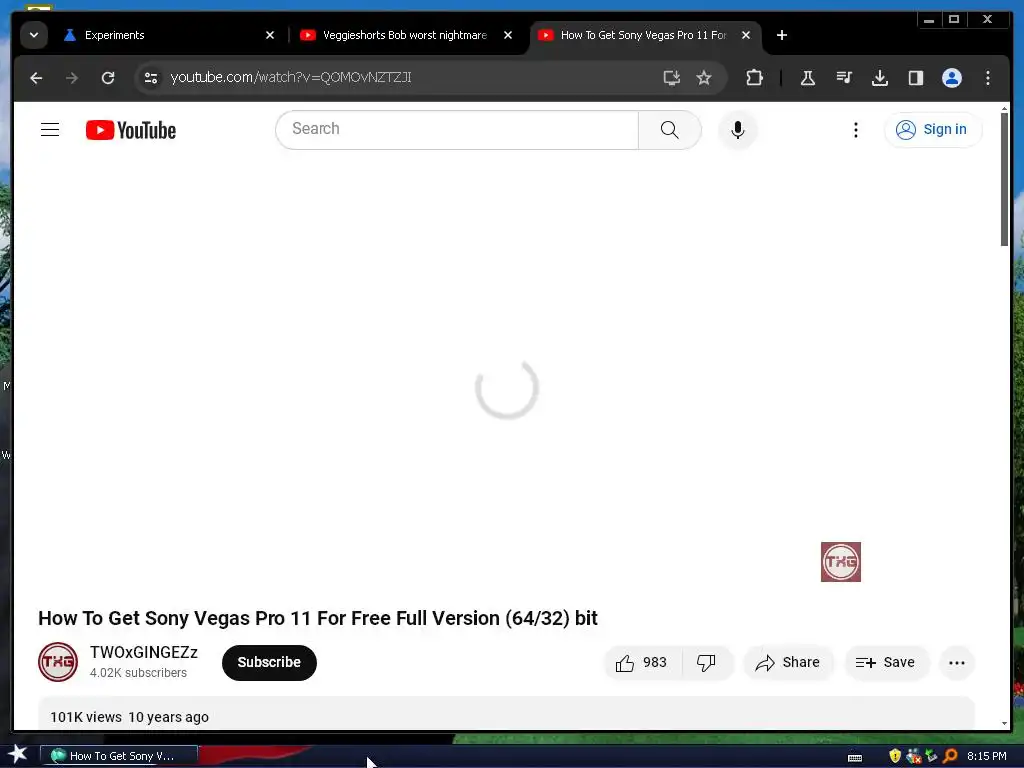Open Chrome's three-dot main menu

pos(987,78)
